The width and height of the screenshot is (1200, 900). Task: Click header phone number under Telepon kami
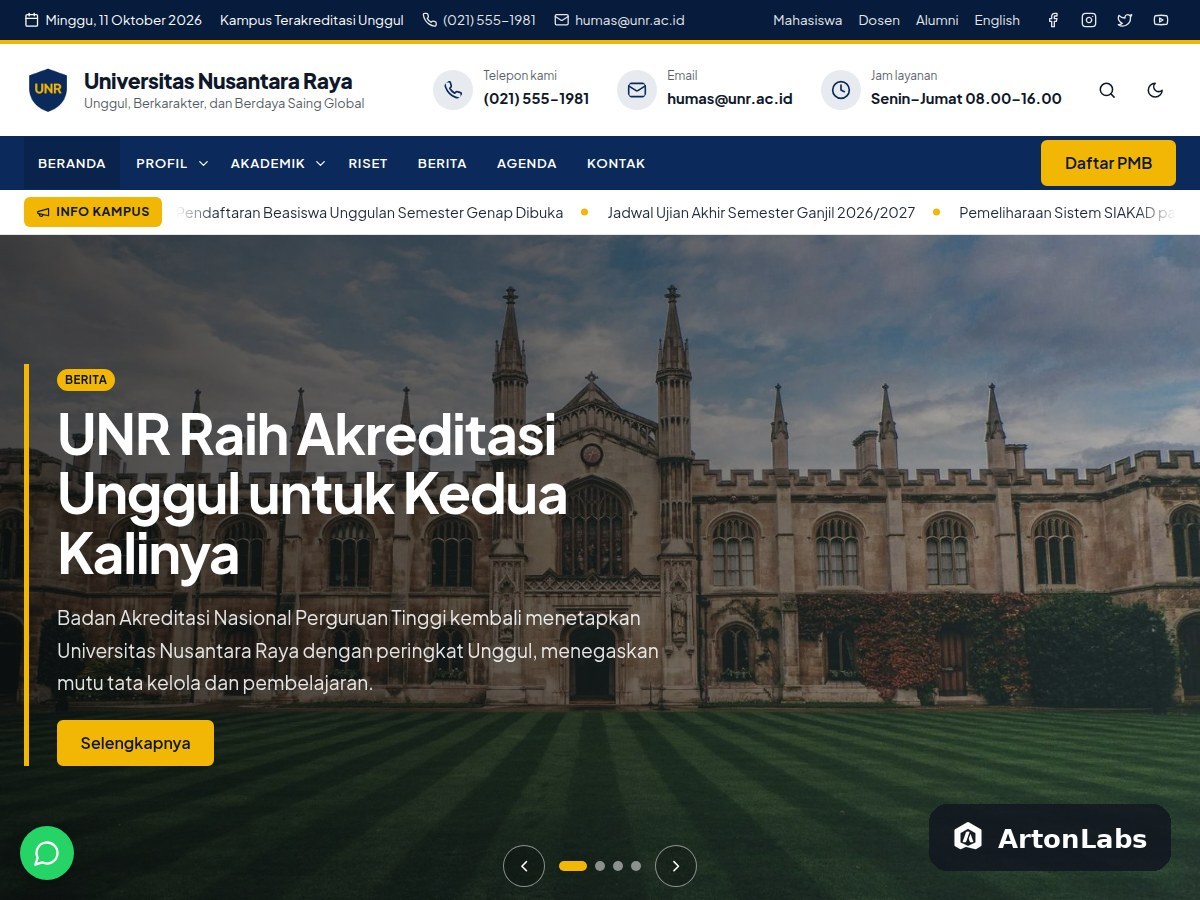(536, 98)
